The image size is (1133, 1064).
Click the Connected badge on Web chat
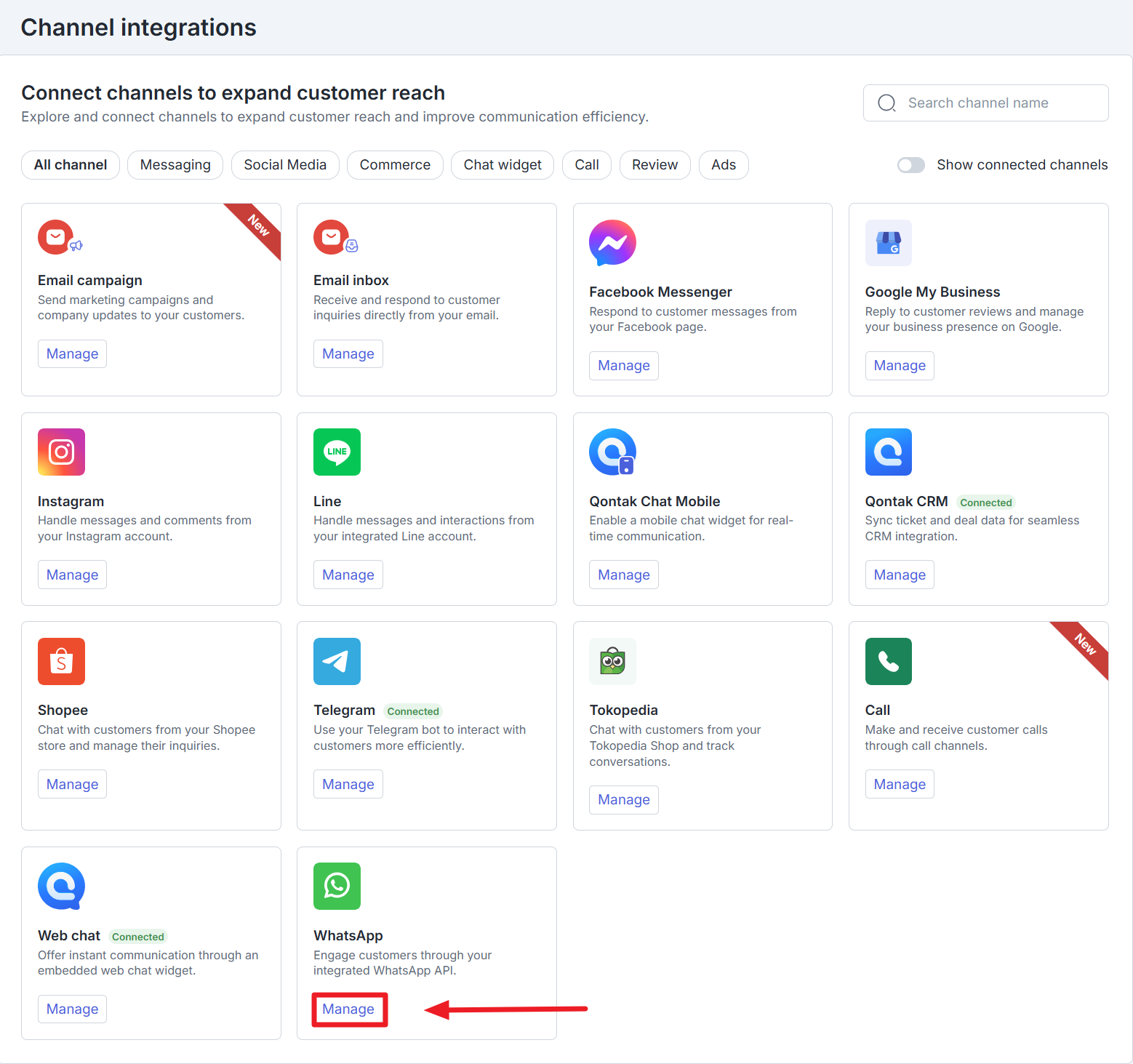coord(137,937)
